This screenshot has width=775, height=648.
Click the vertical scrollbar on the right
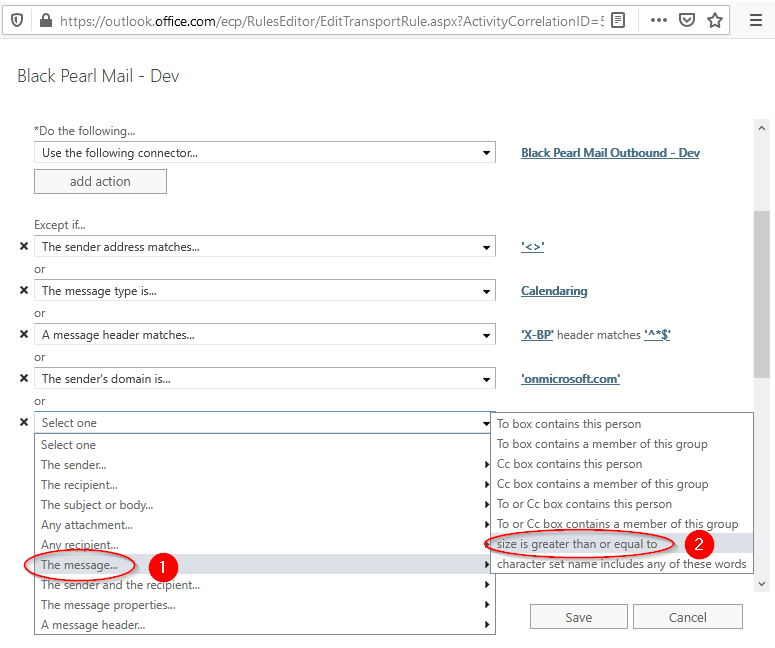pyautogui.click(x=762, y=290)
